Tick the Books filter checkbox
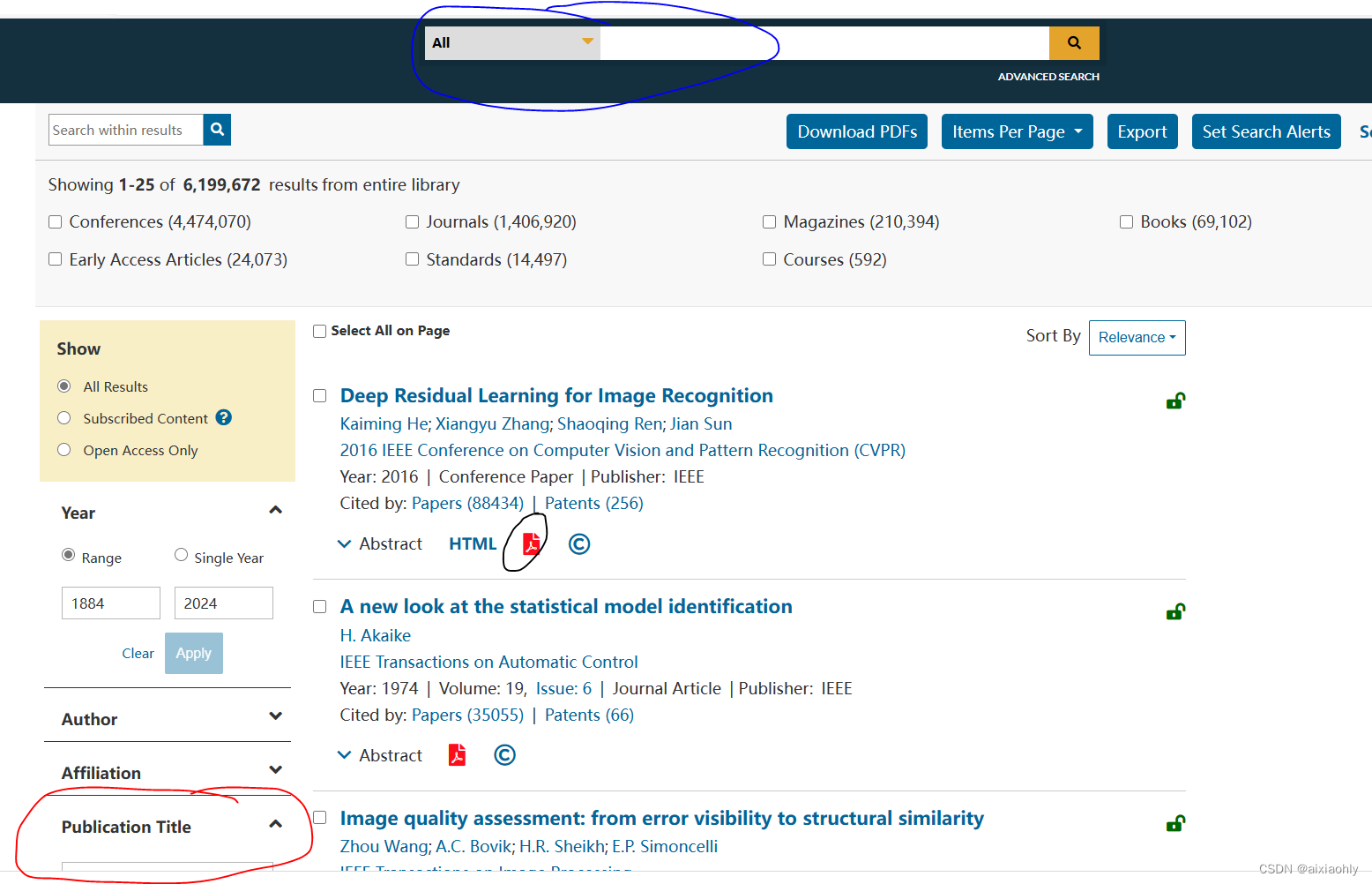The width and height of the screenshot is (1372, 884). (x=1126, y=221)
